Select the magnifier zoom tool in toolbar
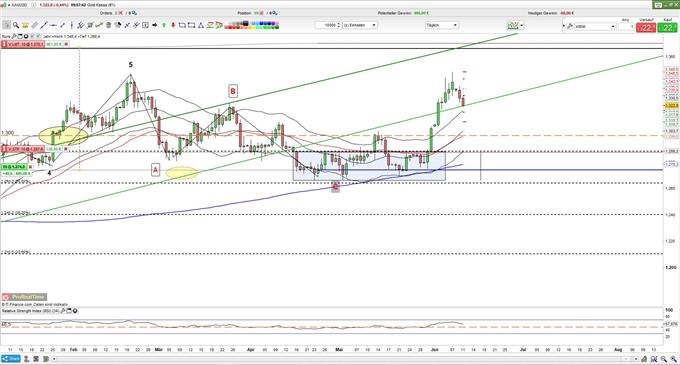 pyautogui.click(x=16, y=25)
